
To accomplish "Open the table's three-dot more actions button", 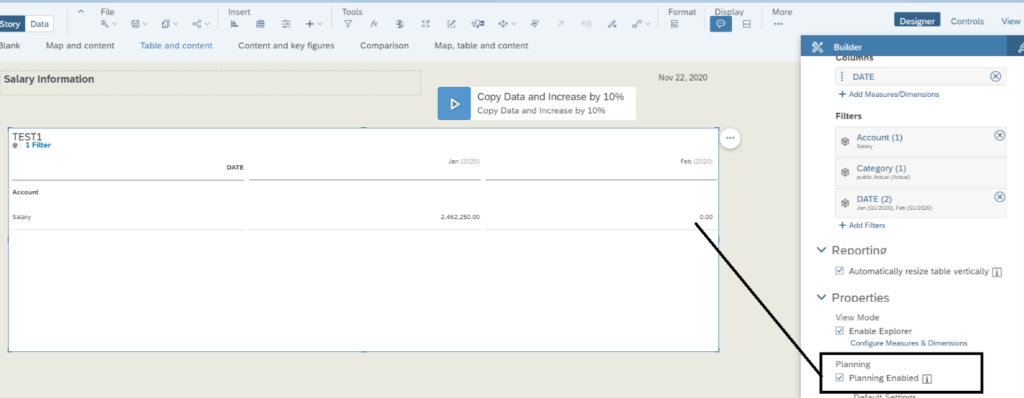I will click(730, 139).
